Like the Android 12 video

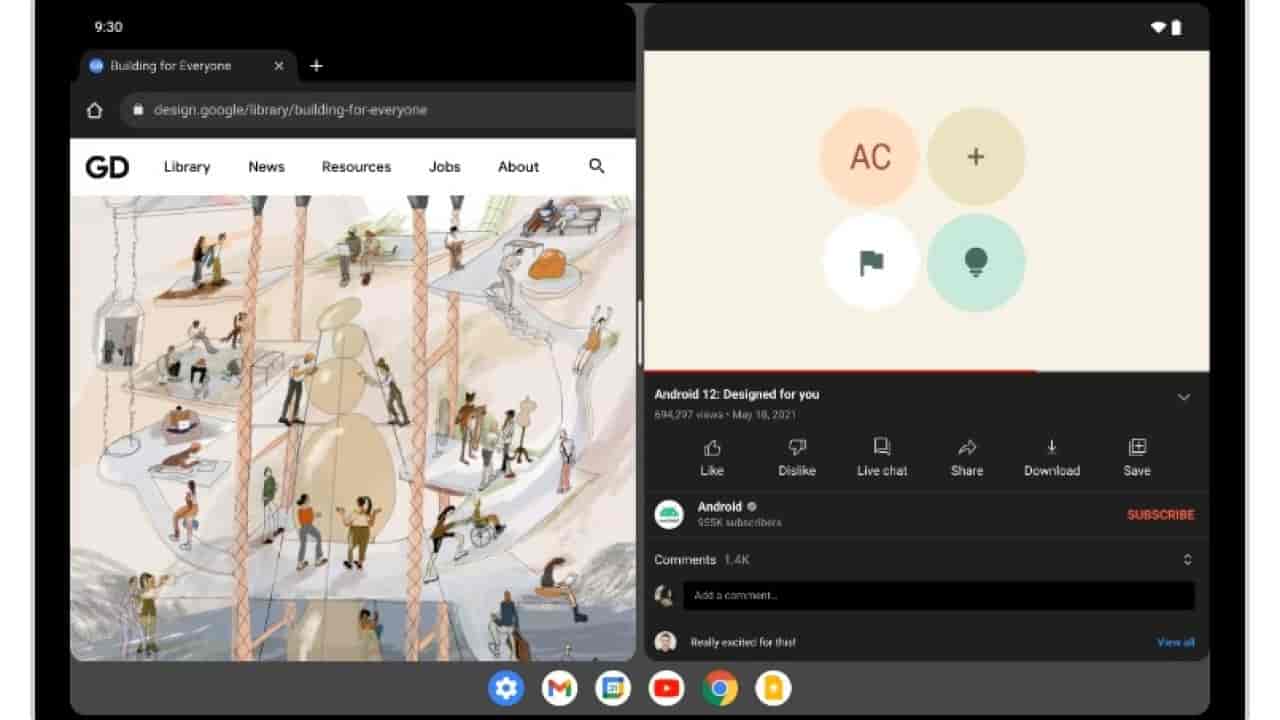[712, 458]
